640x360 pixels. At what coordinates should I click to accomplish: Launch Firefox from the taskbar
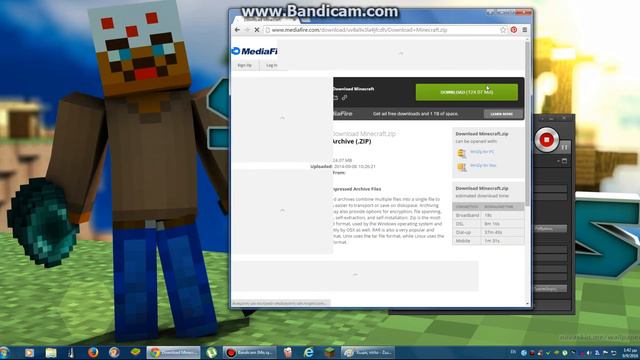click(93, 352)
